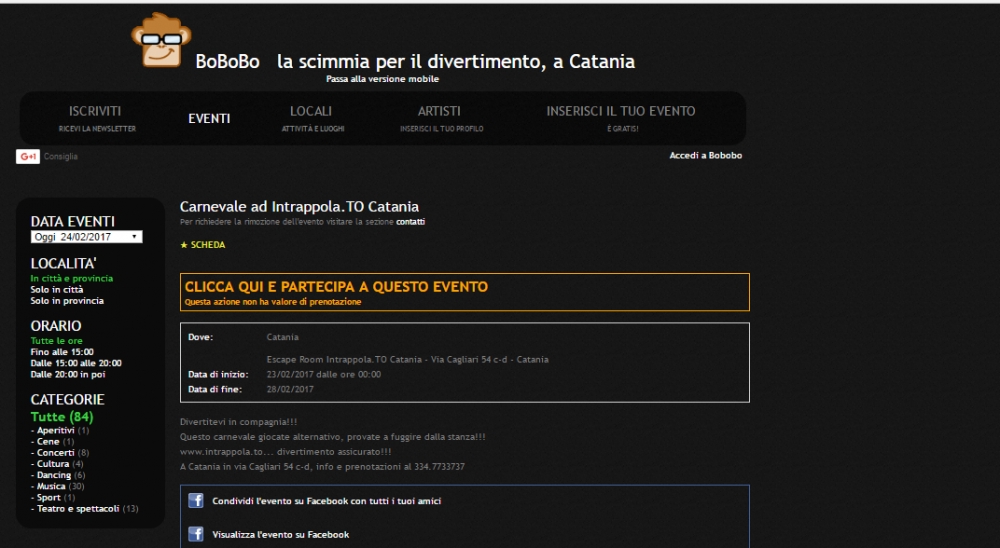Click the BoBoBo monkey logo
The height and width of the screenshot is (548, 1000).
coord(161,41)
